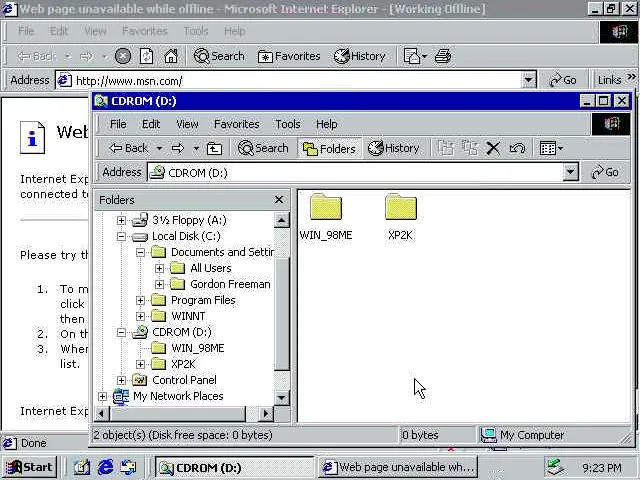Collapse Documents and Settings tree node
The height and width of the screenshot is (480, 640).
click(x=140, y=252)
